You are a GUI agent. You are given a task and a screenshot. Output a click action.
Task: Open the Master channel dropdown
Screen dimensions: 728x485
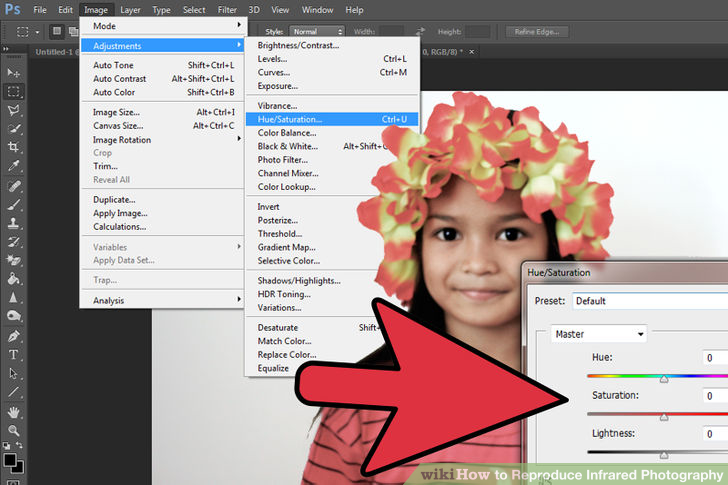click(599, 334)
